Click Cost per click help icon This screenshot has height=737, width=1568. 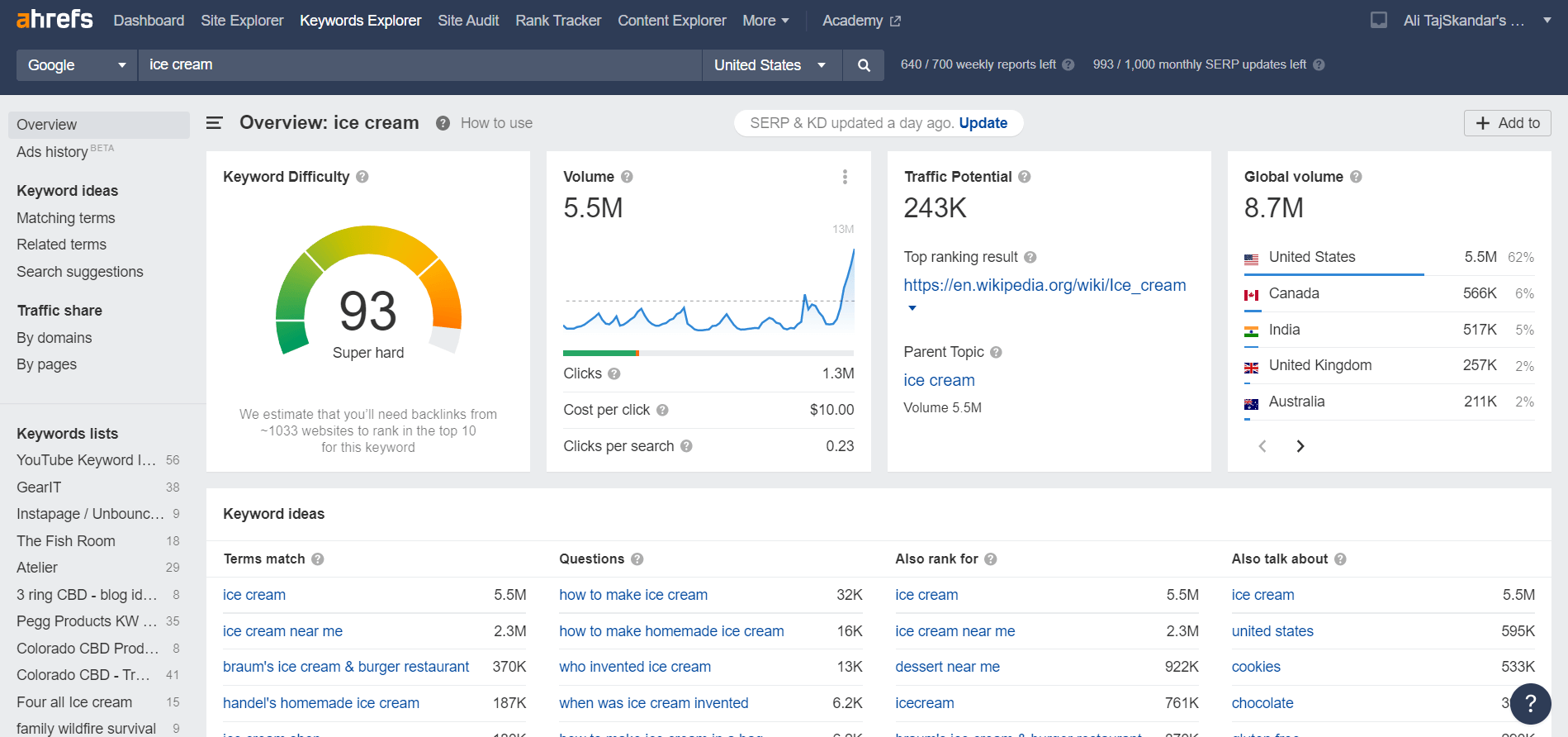click(662, 410)
